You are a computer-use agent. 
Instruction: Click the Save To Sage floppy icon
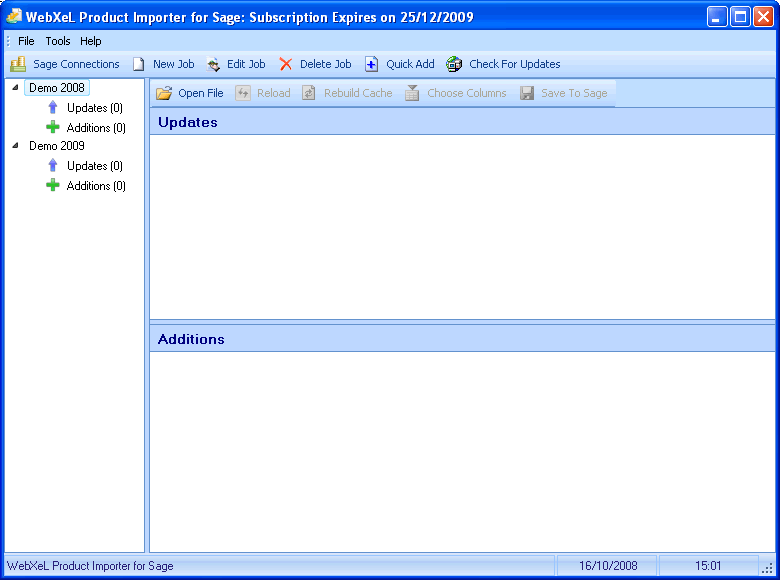point(527,93)
